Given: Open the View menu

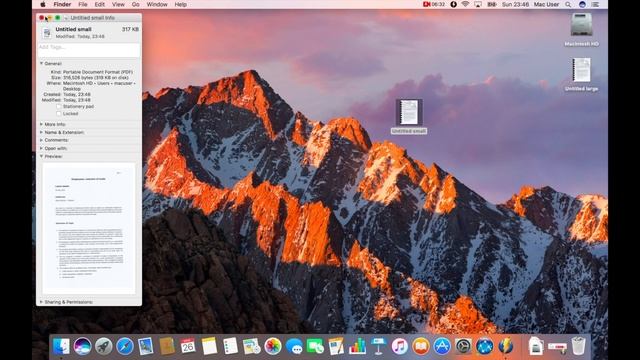Looking at the screenshot, I should (x=118, y=4).
